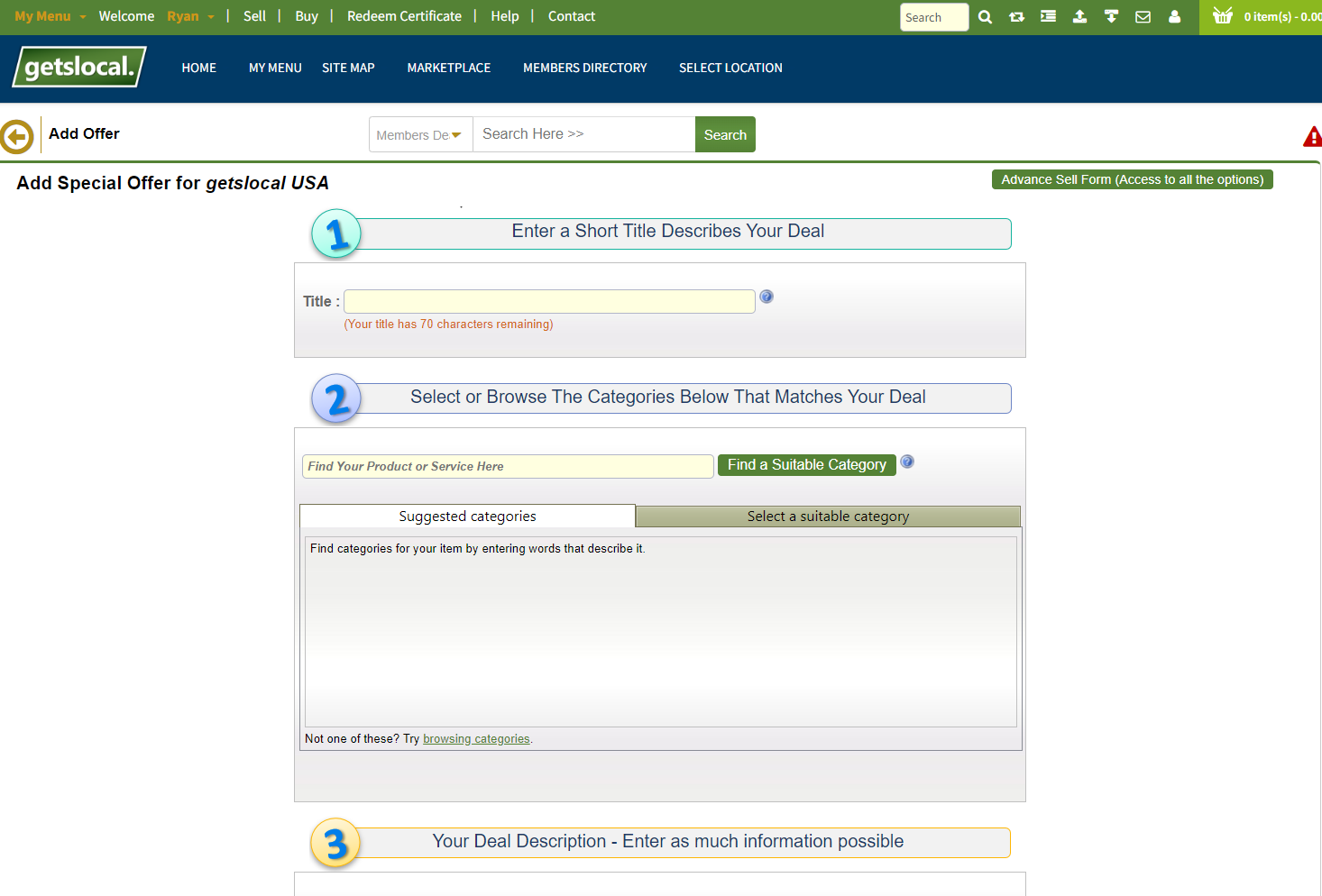This screenshot has width=1322, height=896.
Task: Click help icon beside Find a Suitable Category
Action: tap(907, 462)
